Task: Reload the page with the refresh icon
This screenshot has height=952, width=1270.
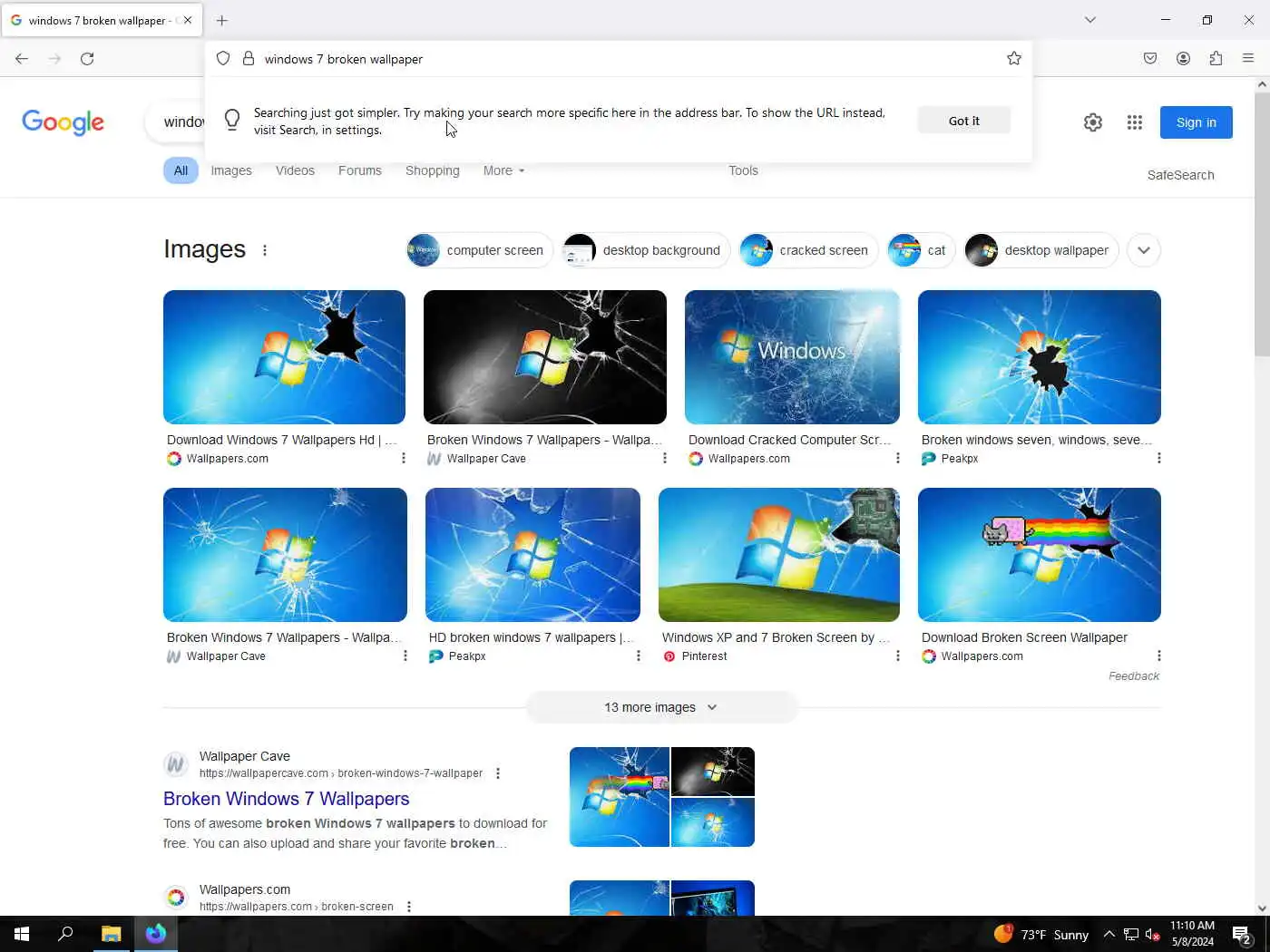Action: tap(87, 59)
